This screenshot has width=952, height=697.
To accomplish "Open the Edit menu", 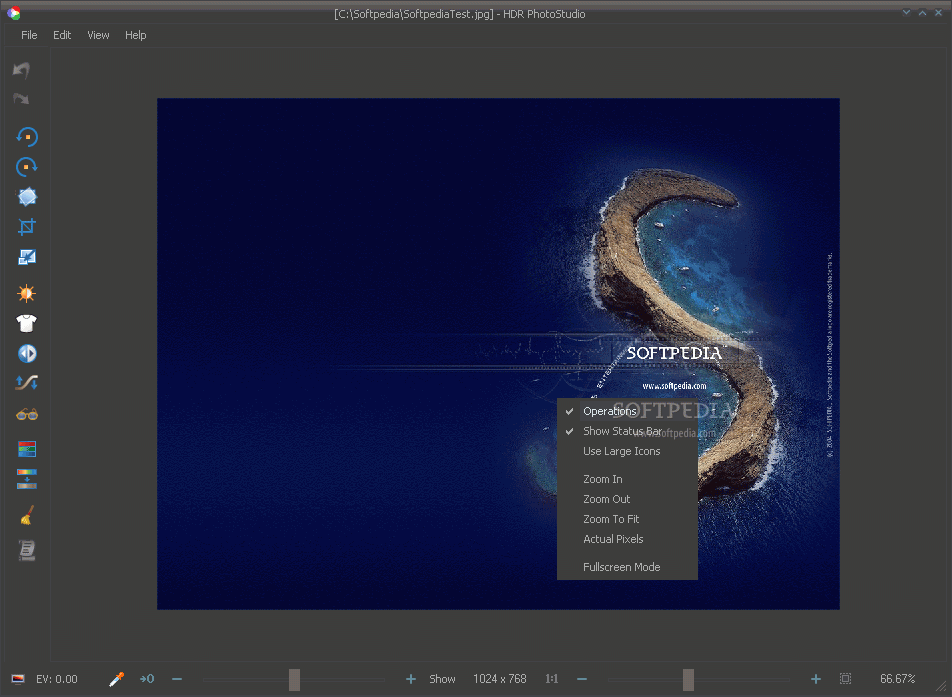I will (62, 35).
